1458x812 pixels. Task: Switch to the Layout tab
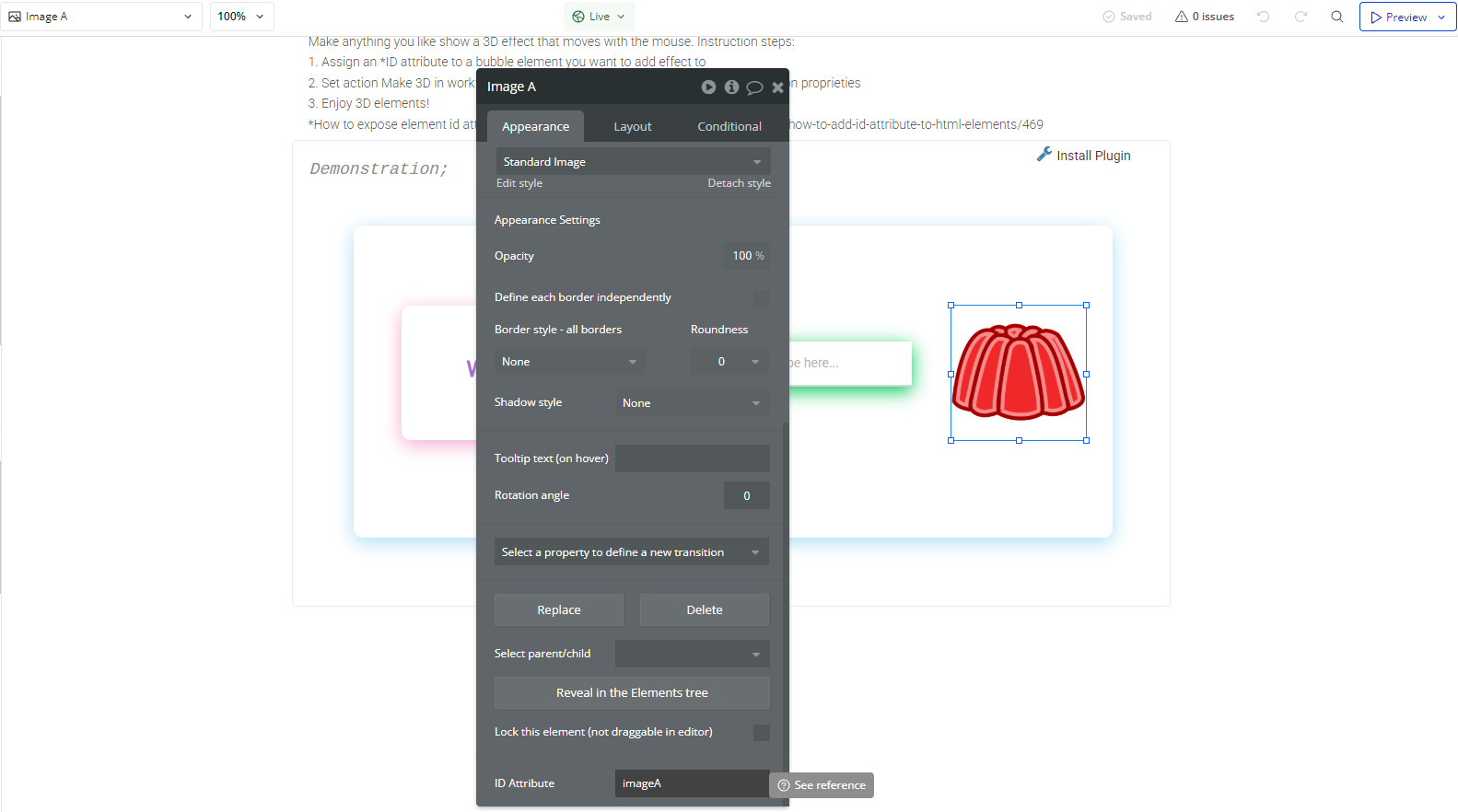633,126
